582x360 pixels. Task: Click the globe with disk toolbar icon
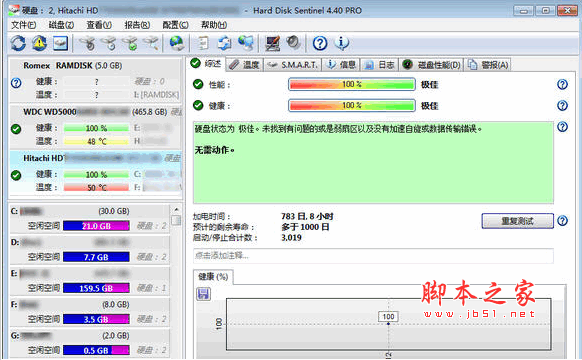[177, 43]
